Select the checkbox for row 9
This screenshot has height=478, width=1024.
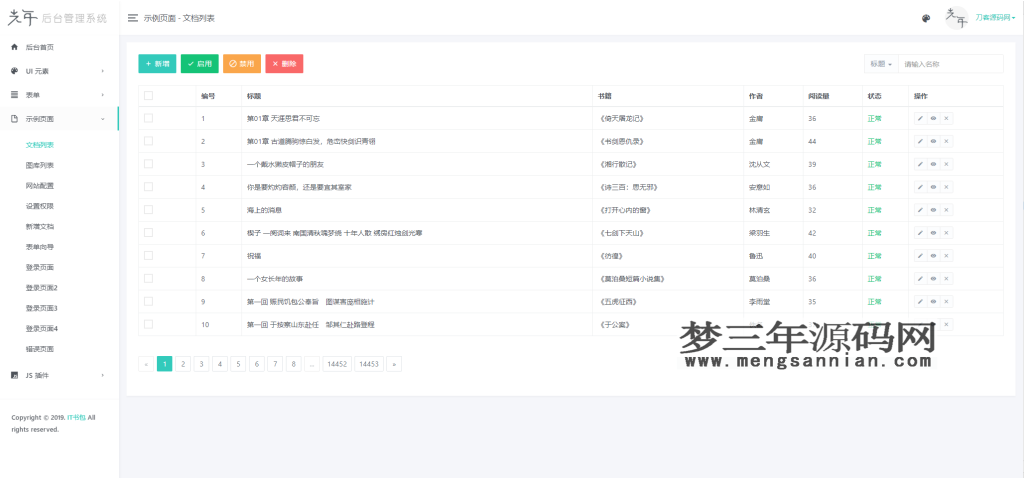[x=148, y=301]
